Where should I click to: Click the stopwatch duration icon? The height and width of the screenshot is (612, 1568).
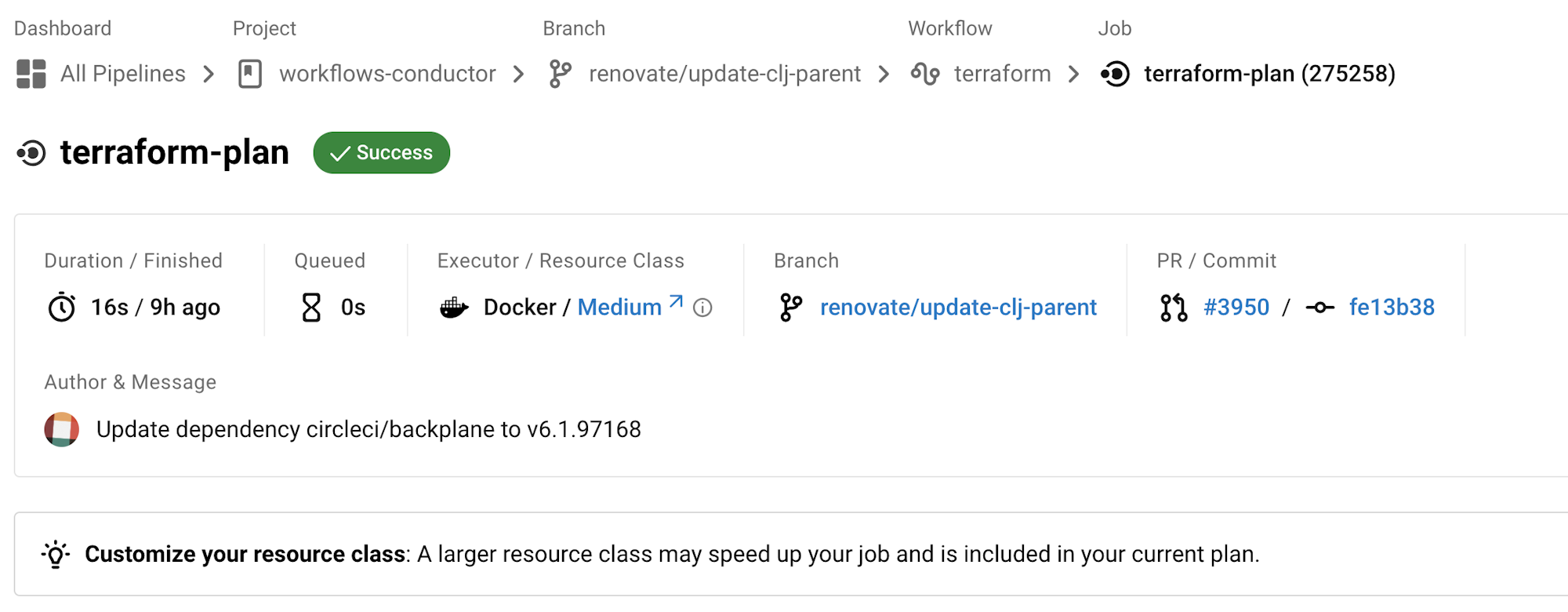(62, 308)
